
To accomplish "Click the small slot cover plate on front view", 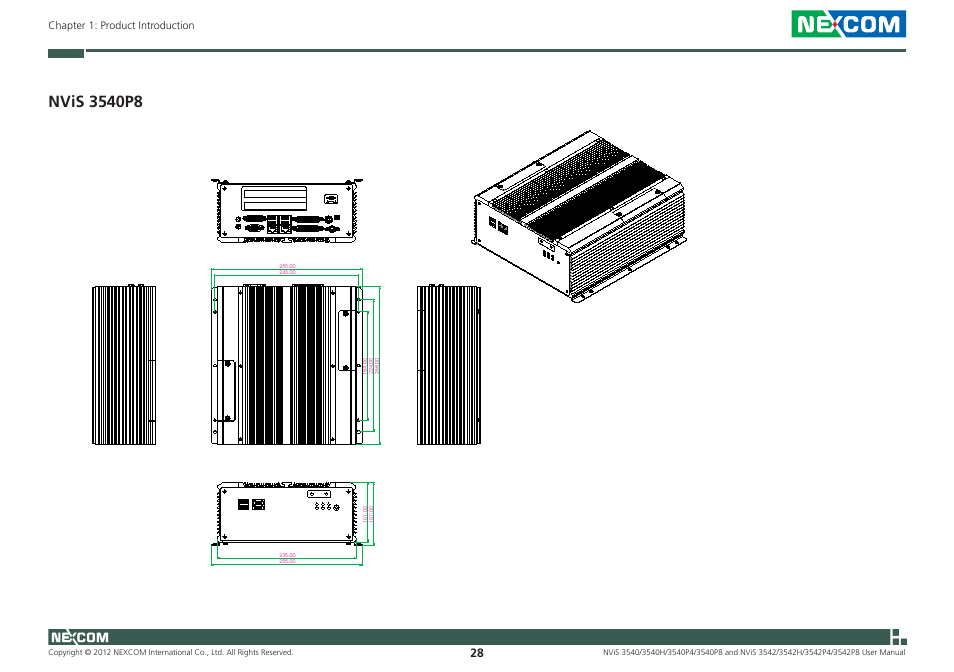I will point(319,494).
